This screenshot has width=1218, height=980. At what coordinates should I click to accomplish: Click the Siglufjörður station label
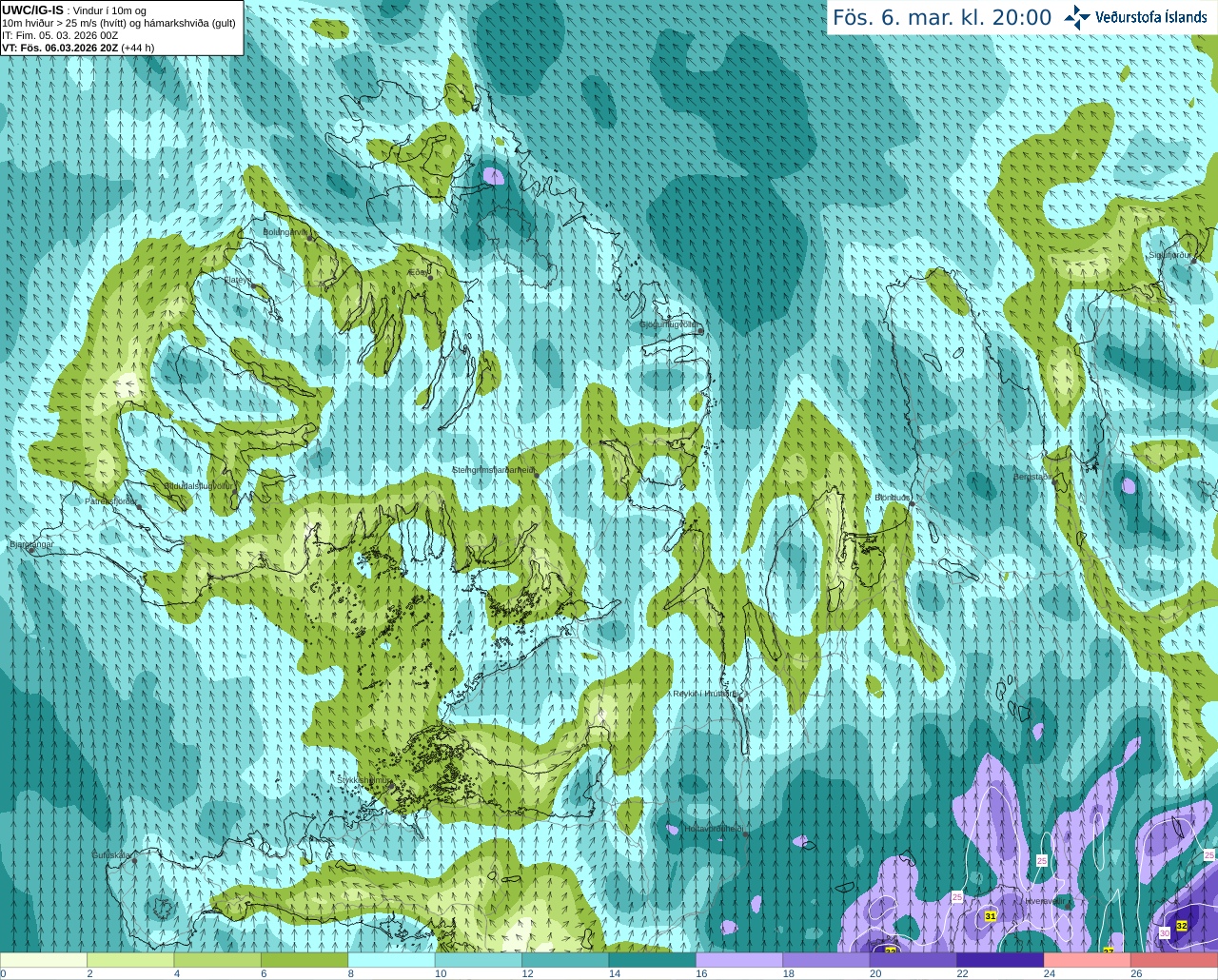[x=1169, y=255]
